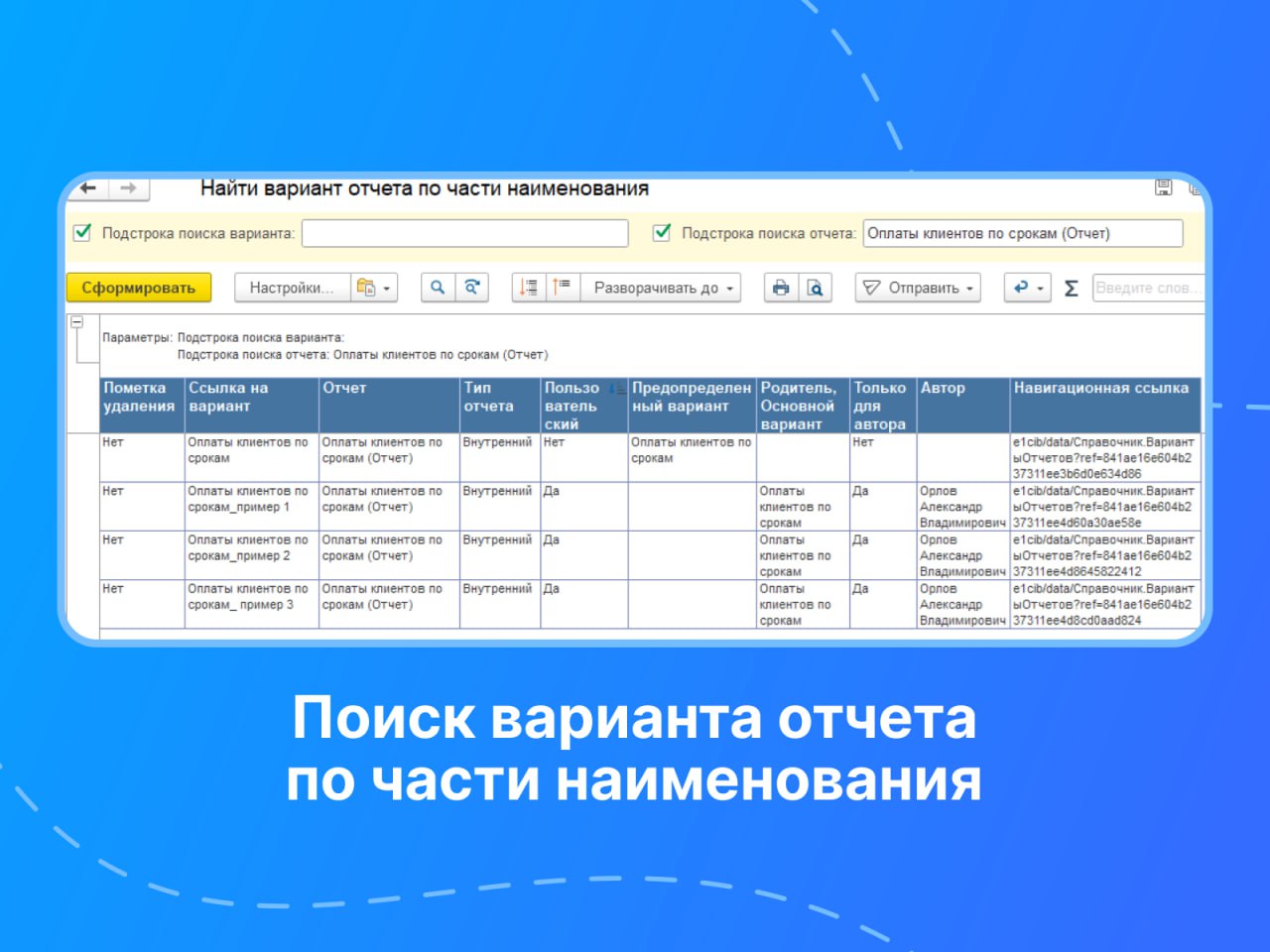Click the variant search substring input field

464,233
